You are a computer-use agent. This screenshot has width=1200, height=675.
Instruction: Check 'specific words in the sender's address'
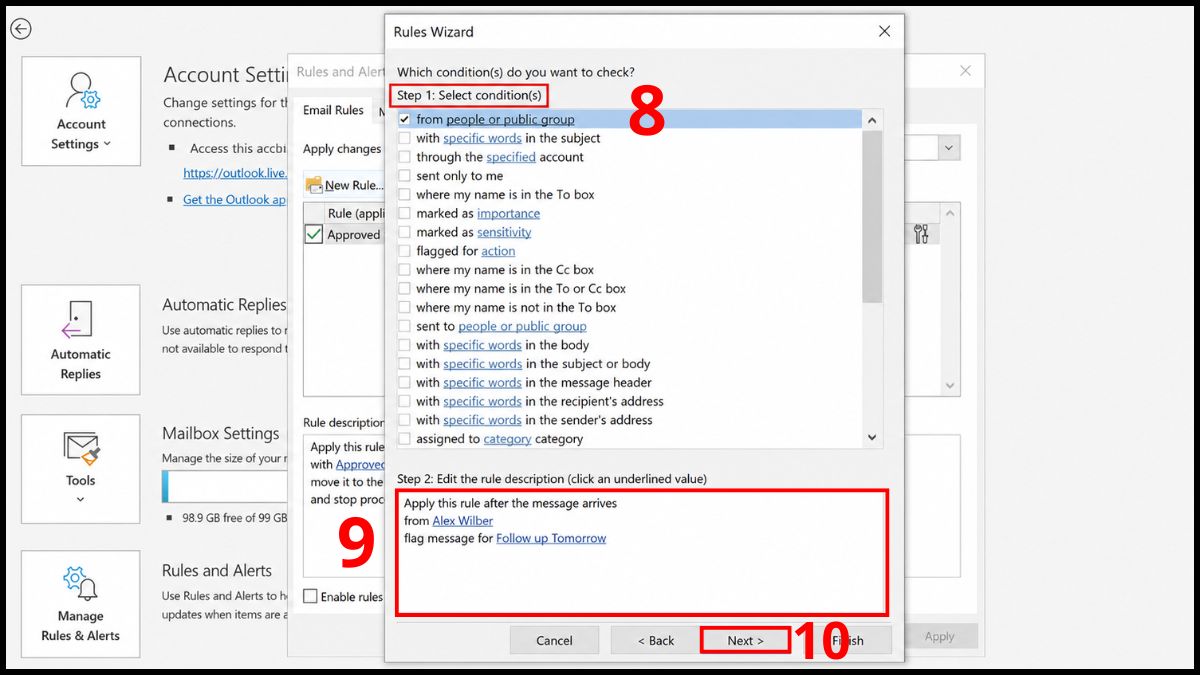pyautogui.click(x=404, y=420)
